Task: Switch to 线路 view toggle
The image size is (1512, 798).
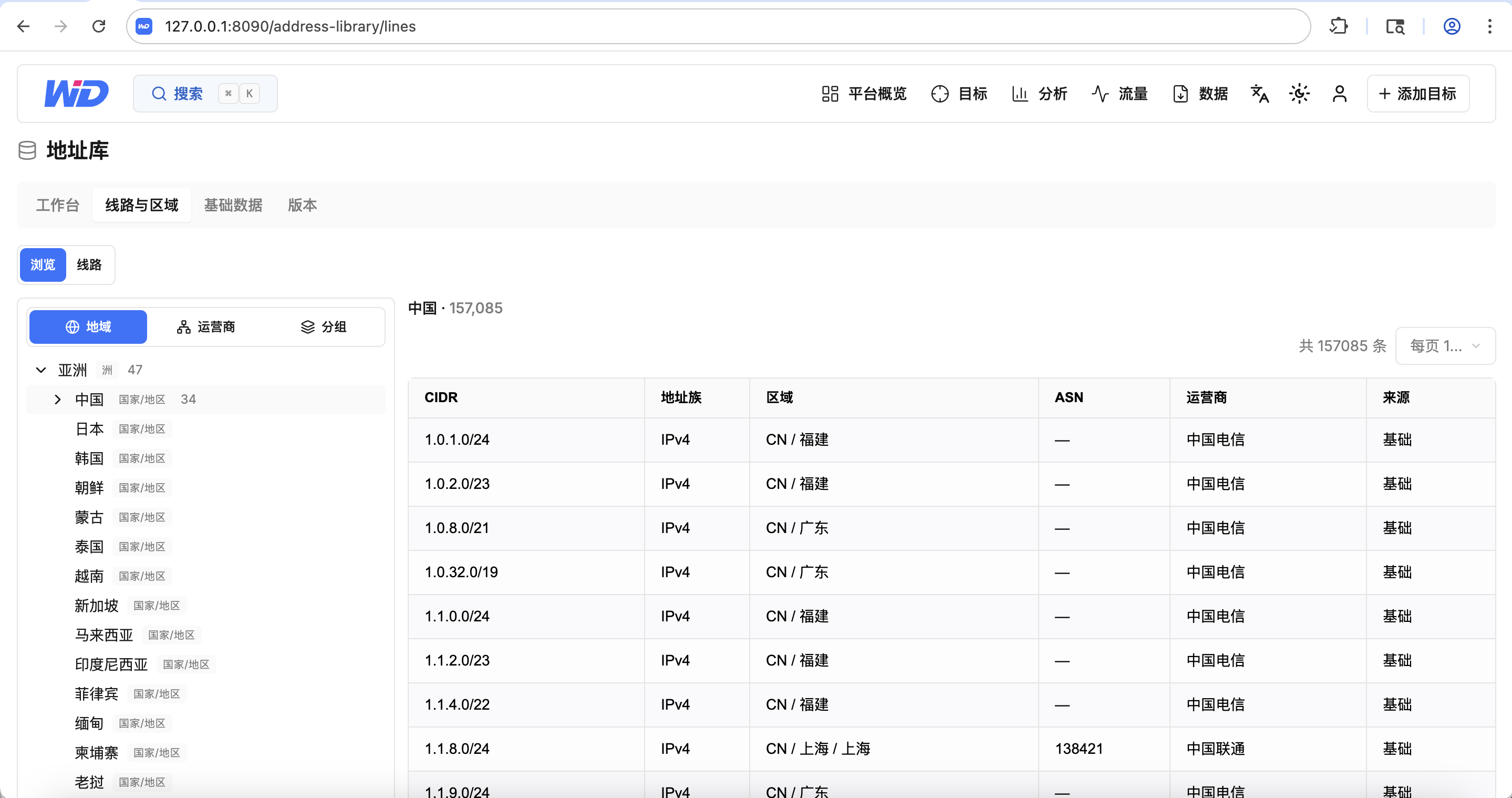Action: tap(89, 265)
